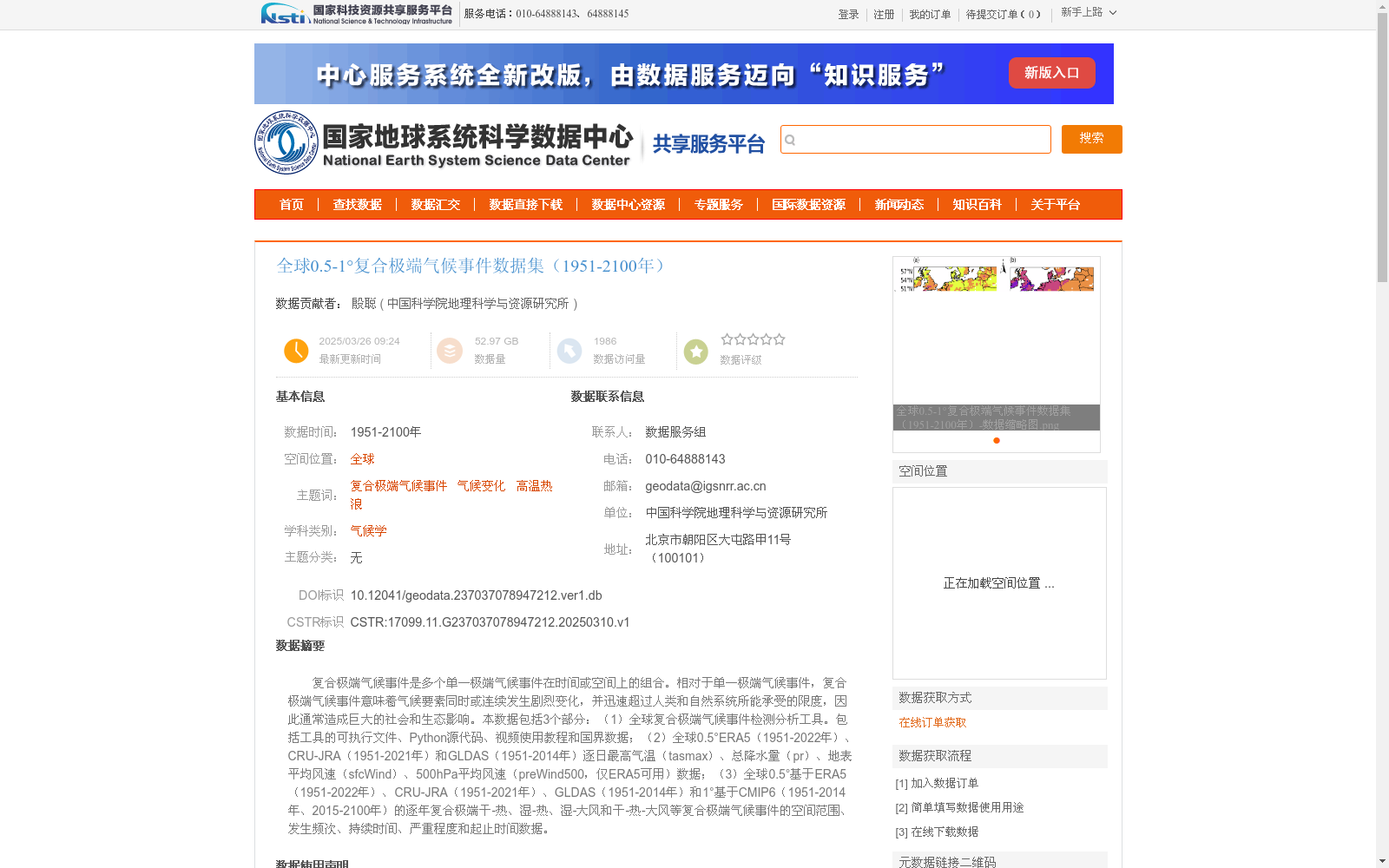
Task: Click the vertical page scrollbar thumb
Action: tap(1382, 148)
